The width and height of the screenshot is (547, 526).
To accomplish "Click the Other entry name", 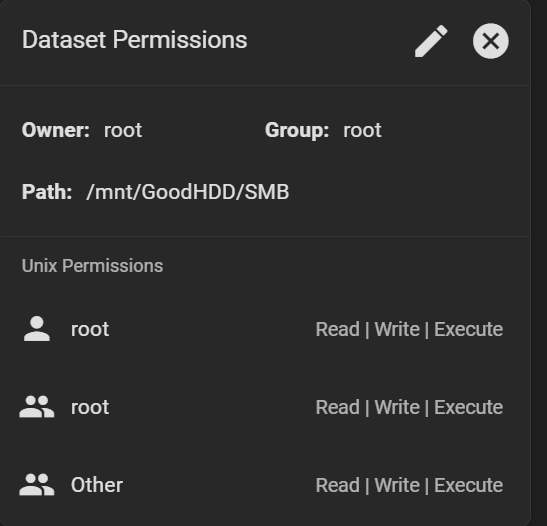I will [x=97, y=485].
